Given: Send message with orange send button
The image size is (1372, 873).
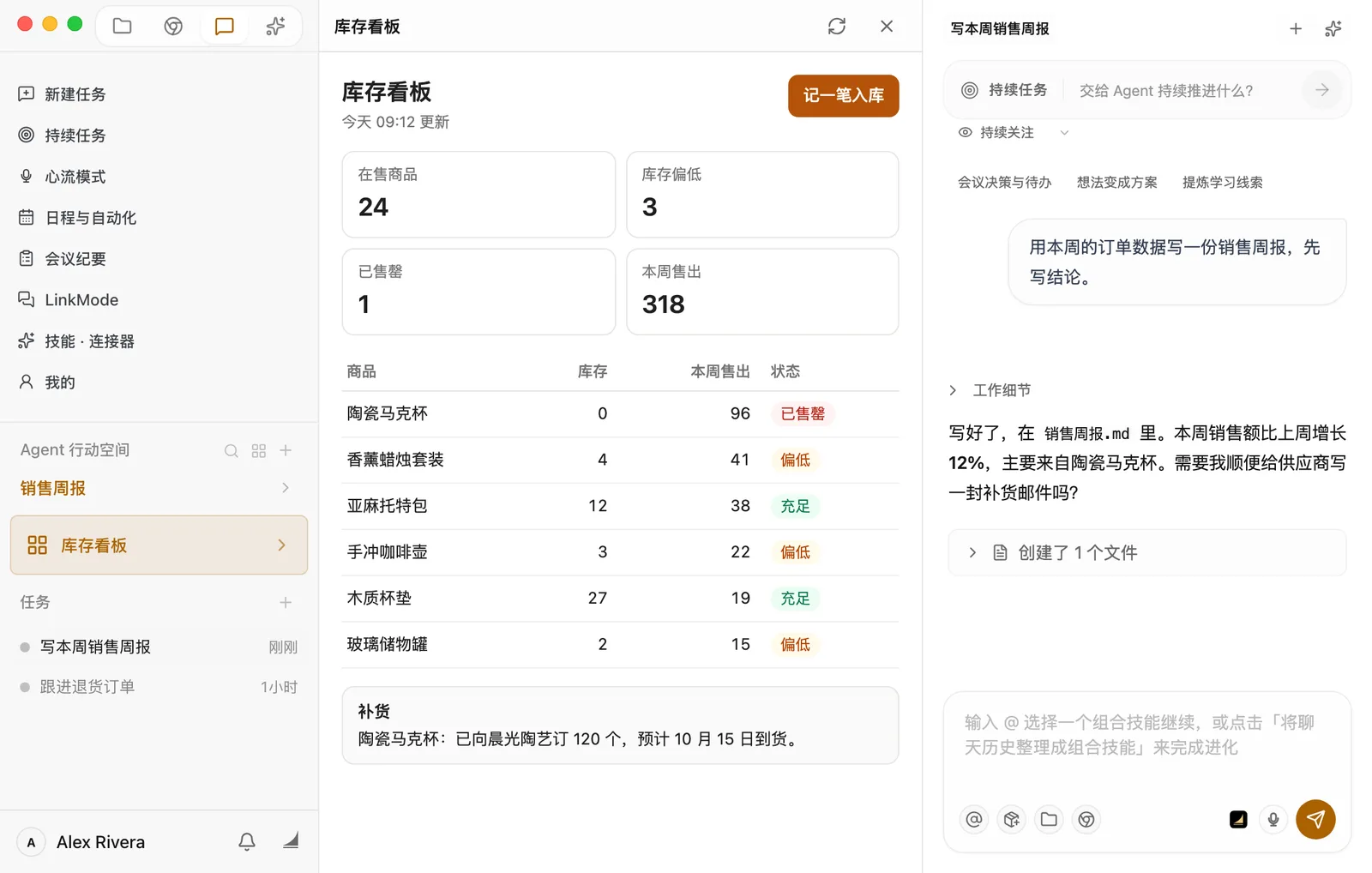Looking at the screenshot, I should (1315, 820).
